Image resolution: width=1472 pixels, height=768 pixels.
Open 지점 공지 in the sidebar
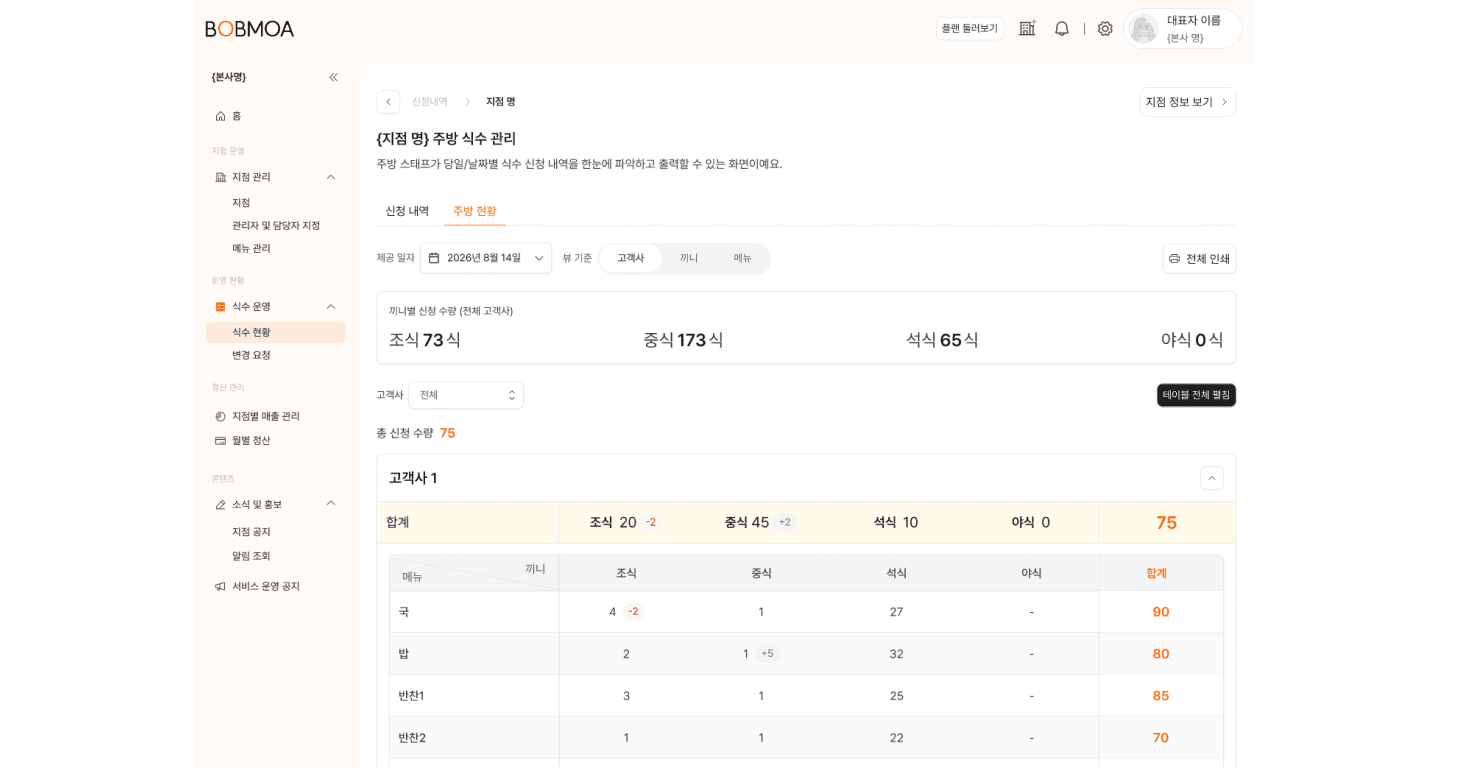(x=251, y=531)
